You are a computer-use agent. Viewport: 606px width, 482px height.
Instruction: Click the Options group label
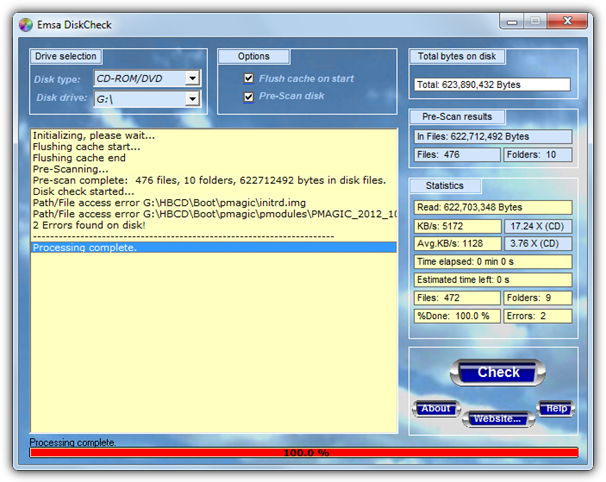[x=254, y=56]
